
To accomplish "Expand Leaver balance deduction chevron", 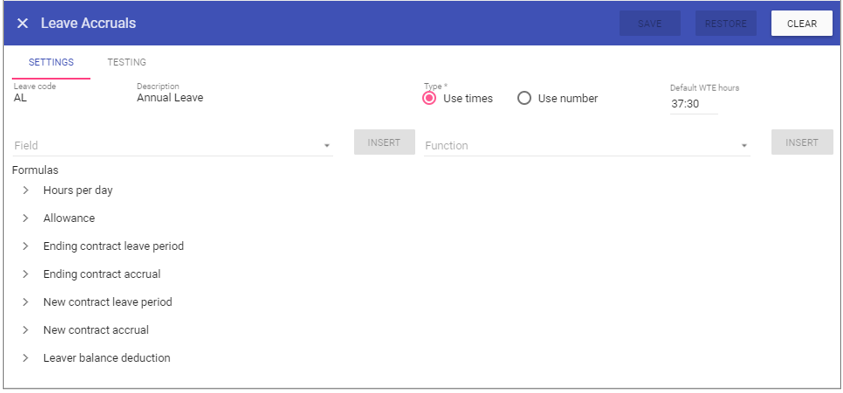I will 25,358.
